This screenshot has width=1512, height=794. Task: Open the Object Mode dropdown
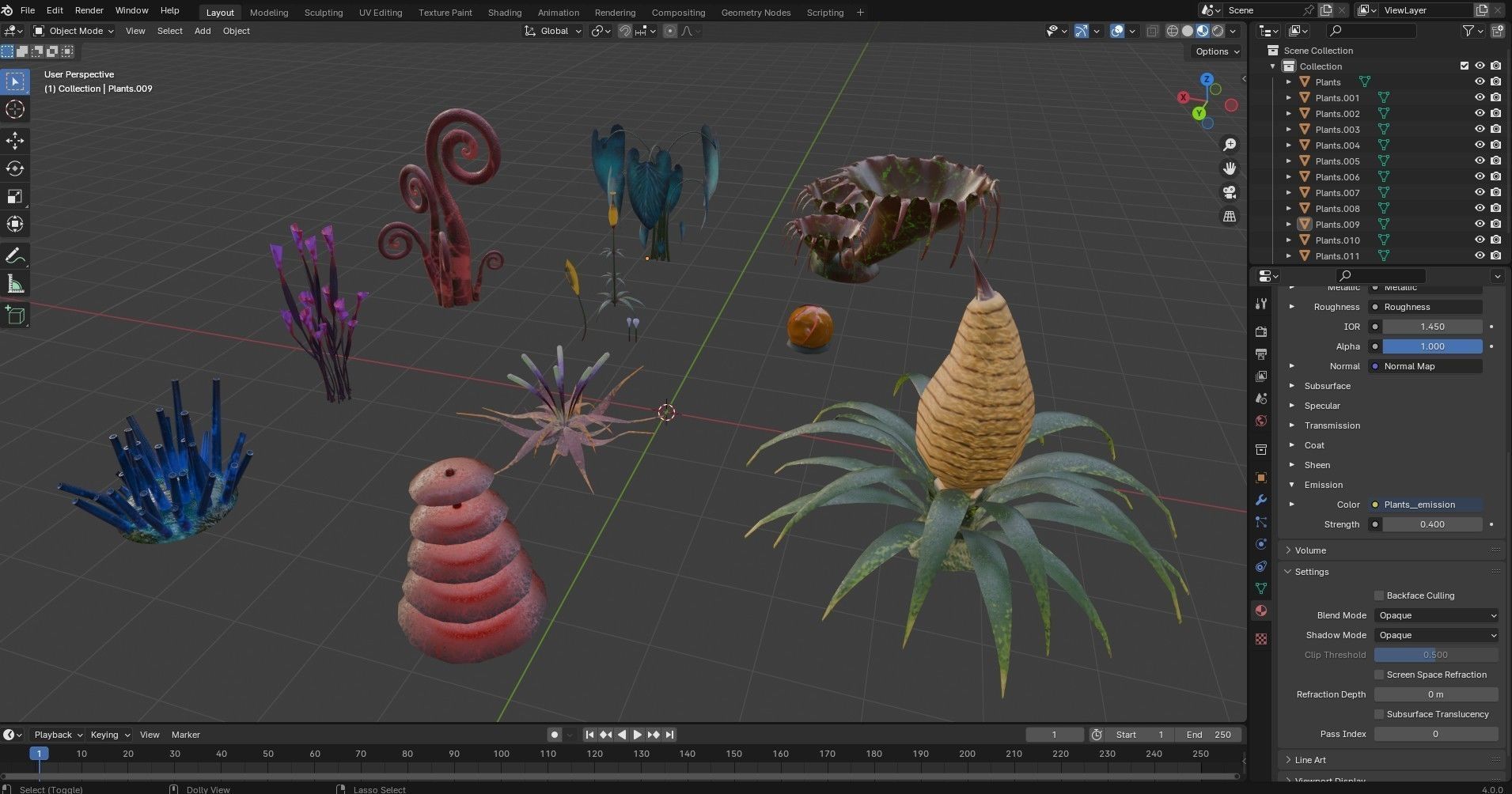click(74, 31)
